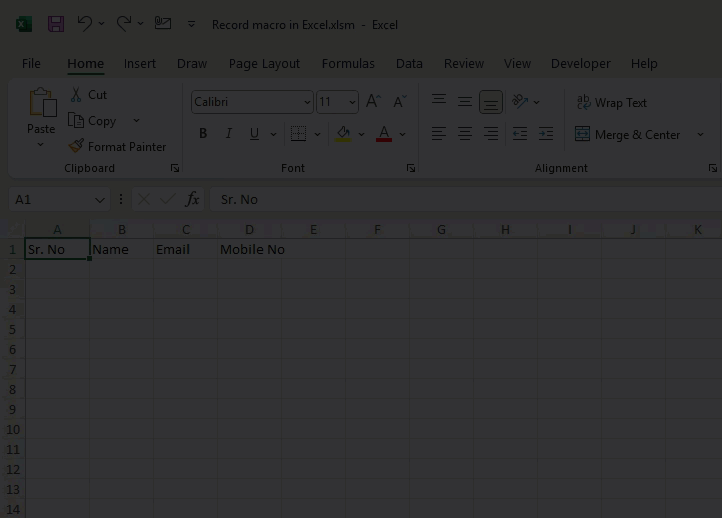Viewport: 722px width, 518px height.
Task: Click the Insert Function fx icon
Action: click(192, 199)
